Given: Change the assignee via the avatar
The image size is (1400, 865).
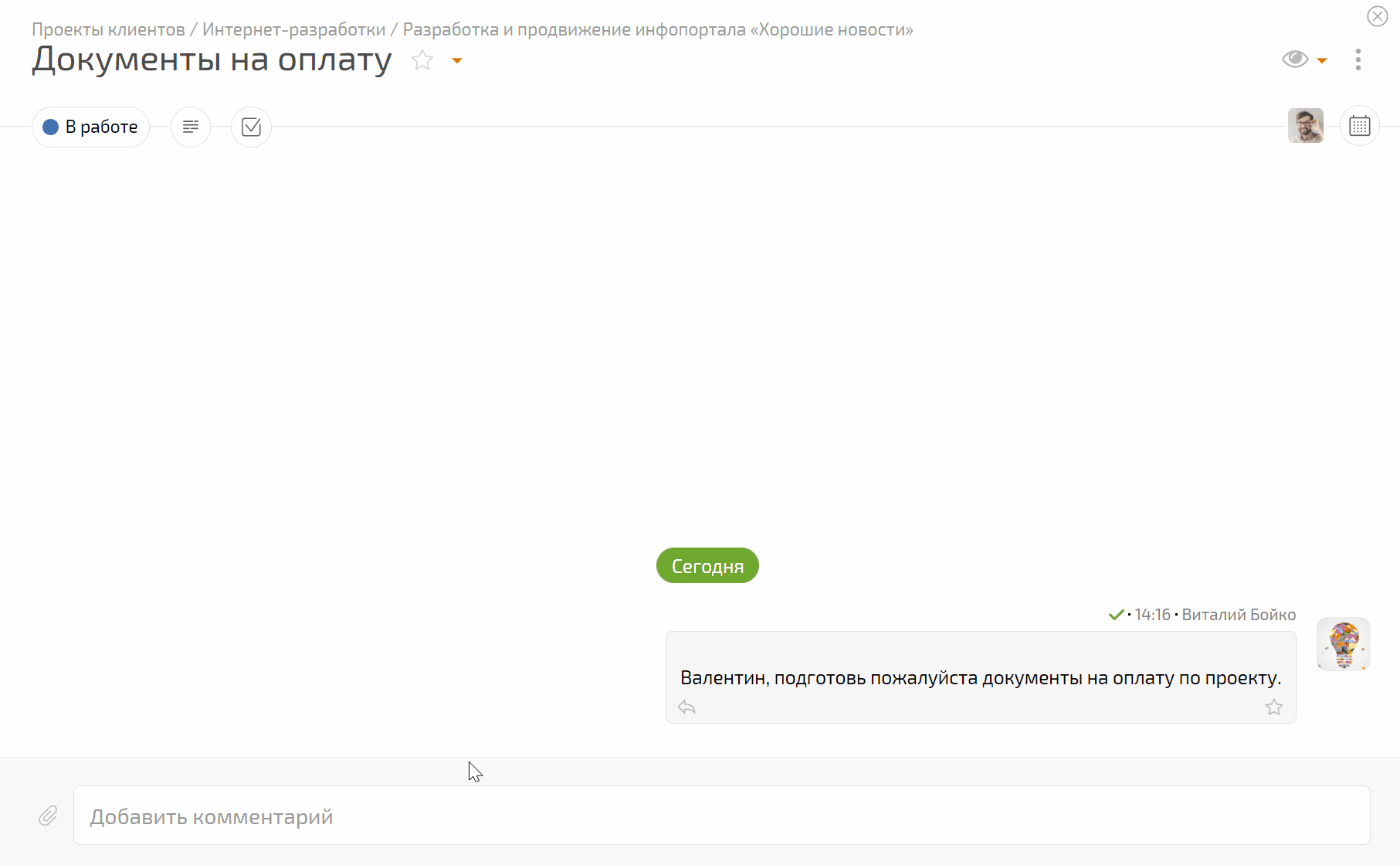Looking at the screenshot, I should (x=1305, y=125).
